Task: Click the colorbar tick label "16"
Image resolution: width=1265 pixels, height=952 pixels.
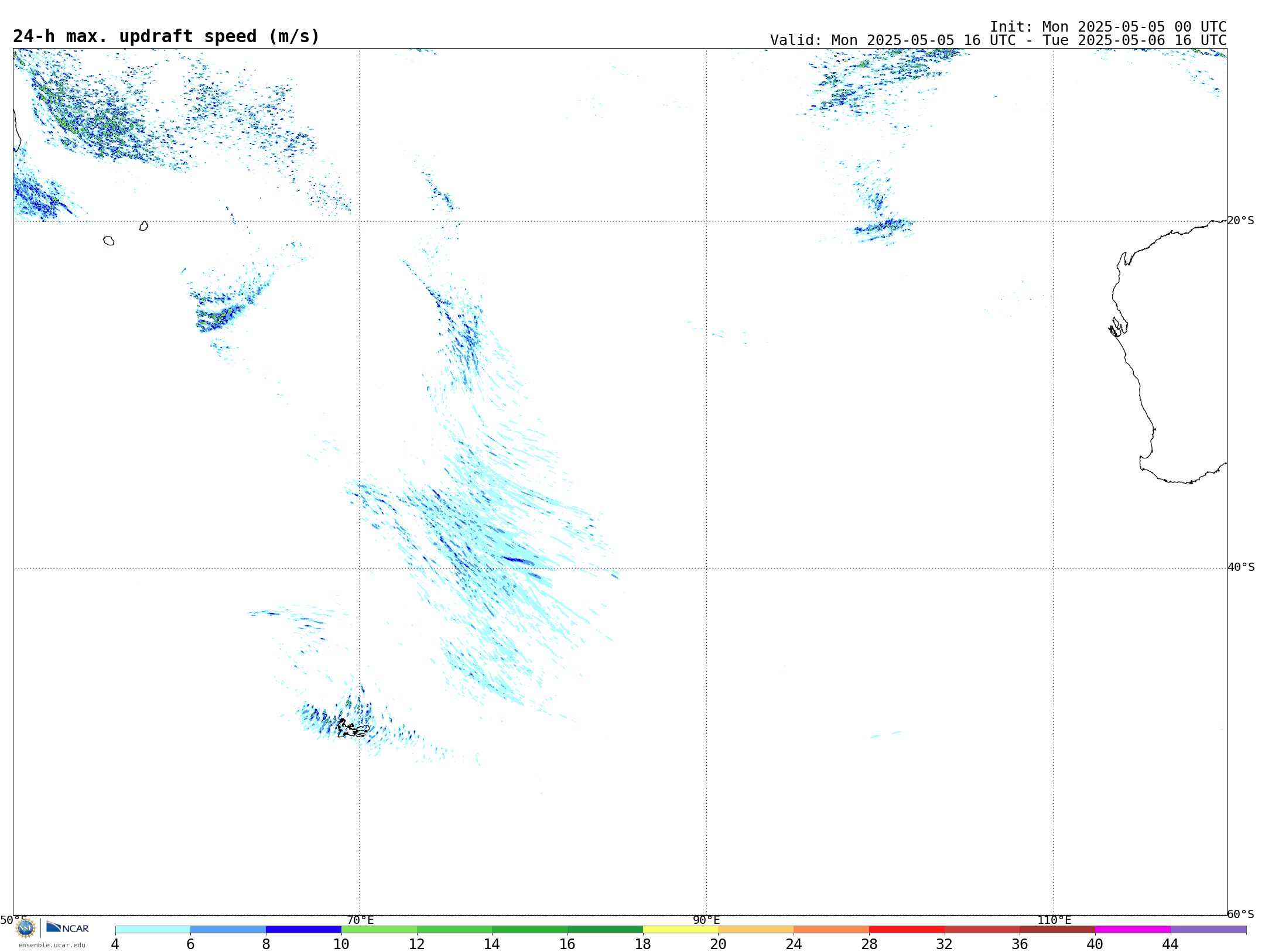Action: pos(567,944)
